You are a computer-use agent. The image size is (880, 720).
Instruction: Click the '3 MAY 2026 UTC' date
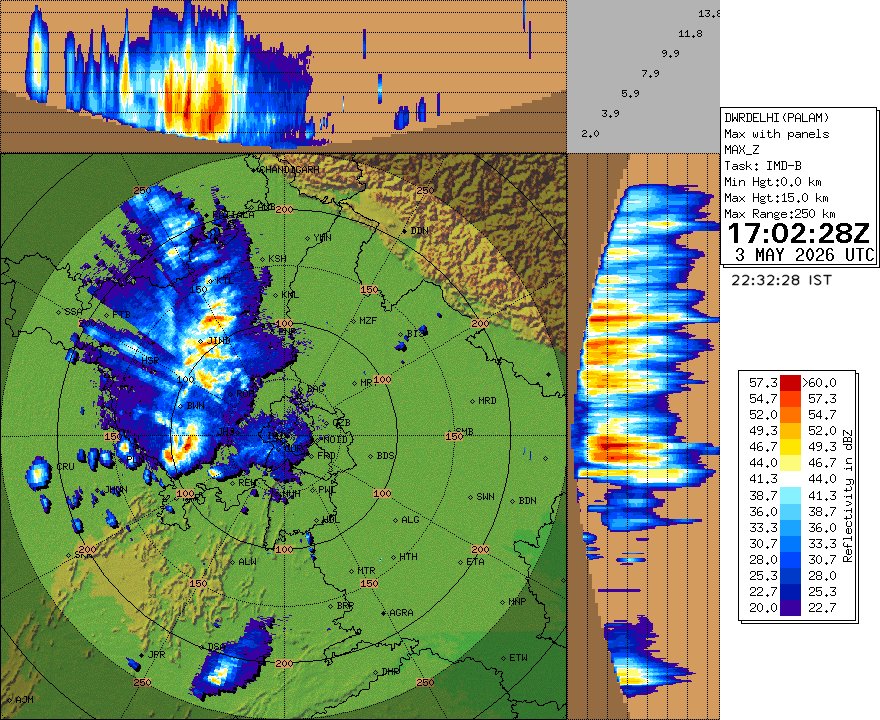point(804,255)
